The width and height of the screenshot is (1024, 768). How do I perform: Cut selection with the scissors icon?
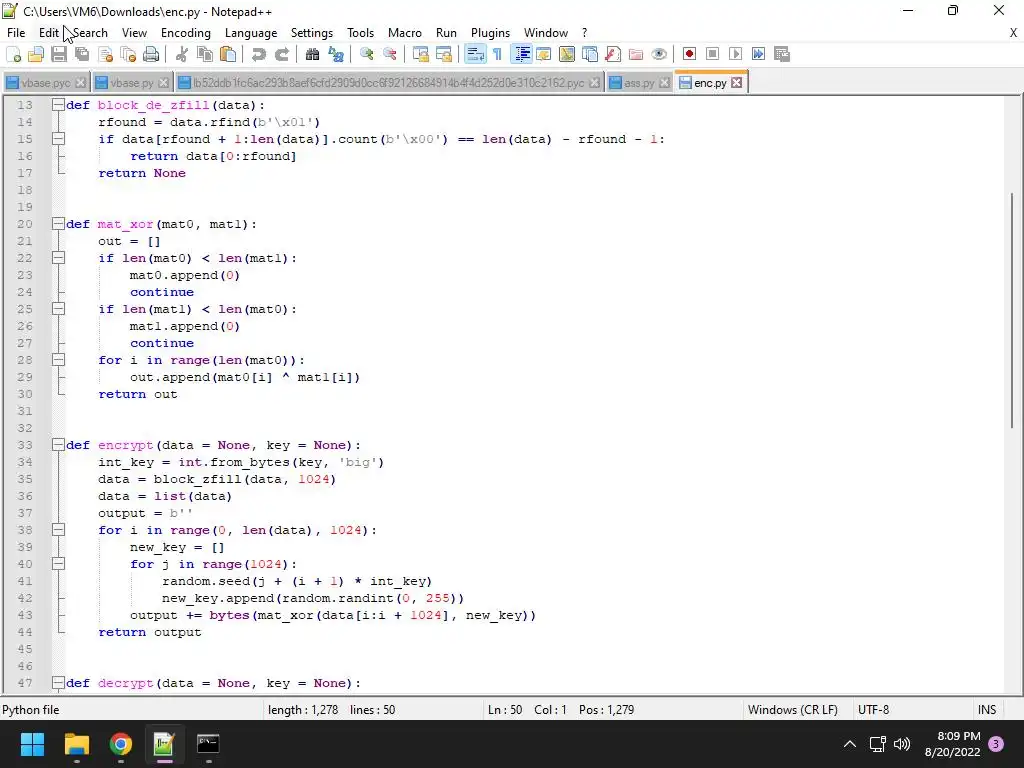click(x=182, y=54)
